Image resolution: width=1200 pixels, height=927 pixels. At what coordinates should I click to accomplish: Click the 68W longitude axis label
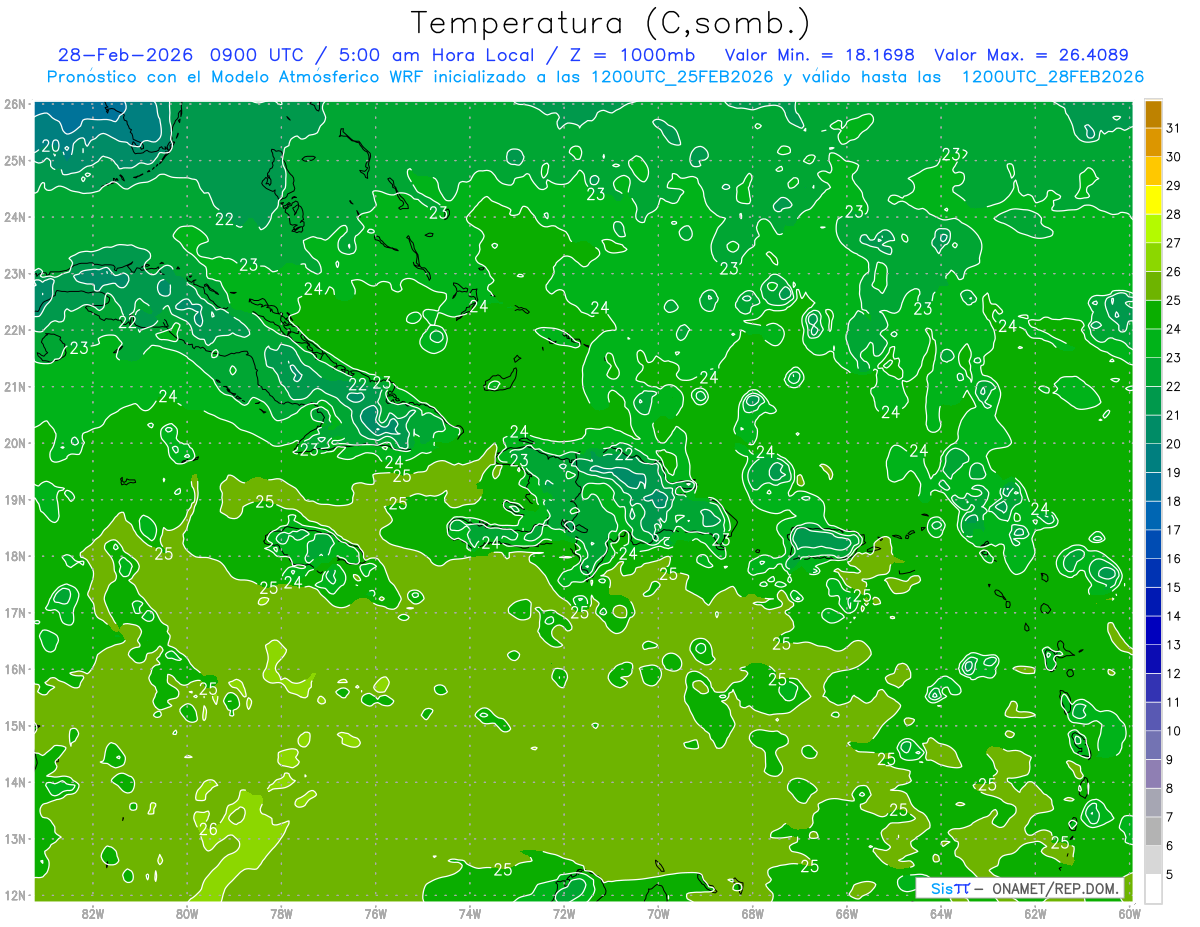pyautogui.click(x=753, y=913)
